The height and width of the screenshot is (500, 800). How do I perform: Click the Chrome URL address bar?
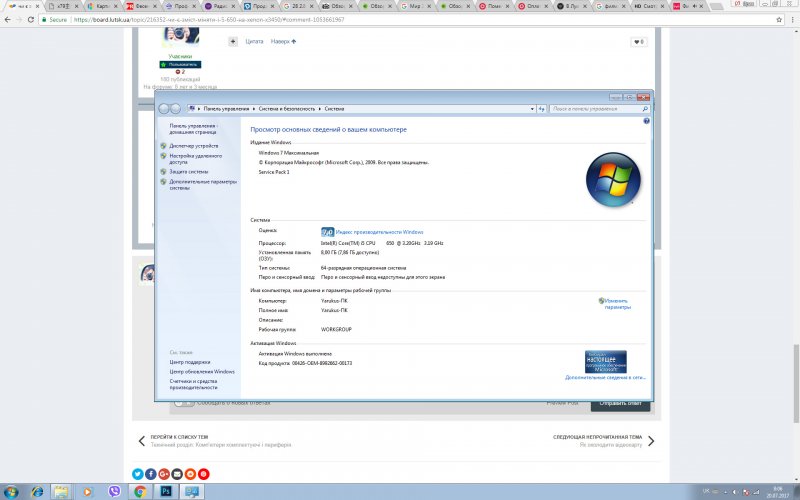coord(300,18)
